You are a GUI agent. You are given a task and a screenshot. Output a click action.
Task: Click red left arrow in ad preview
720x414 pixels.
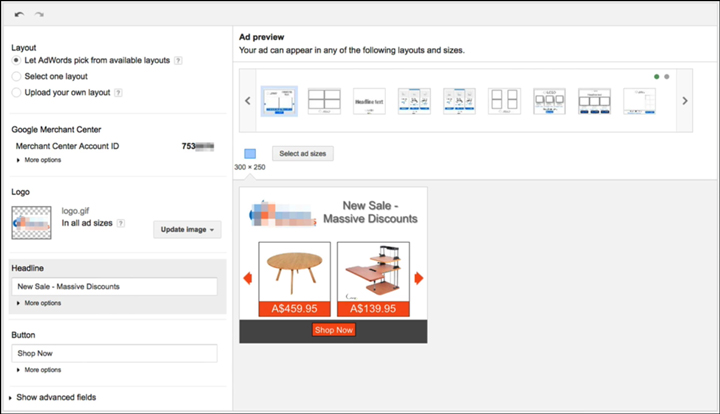pos(246,278)
